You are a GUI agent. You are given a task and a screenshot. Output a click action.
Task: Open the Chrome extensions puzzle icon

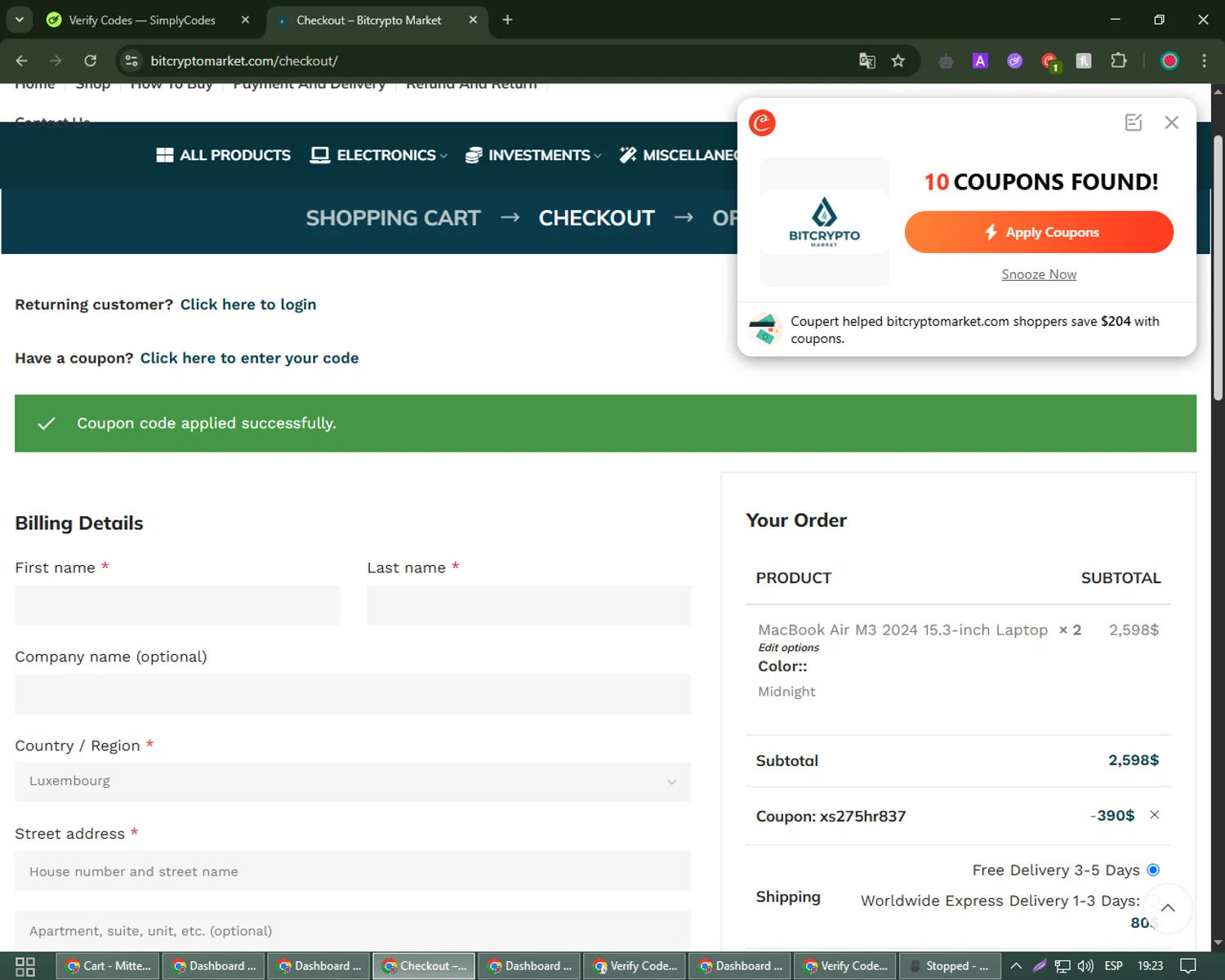[x=1119, y=60]
